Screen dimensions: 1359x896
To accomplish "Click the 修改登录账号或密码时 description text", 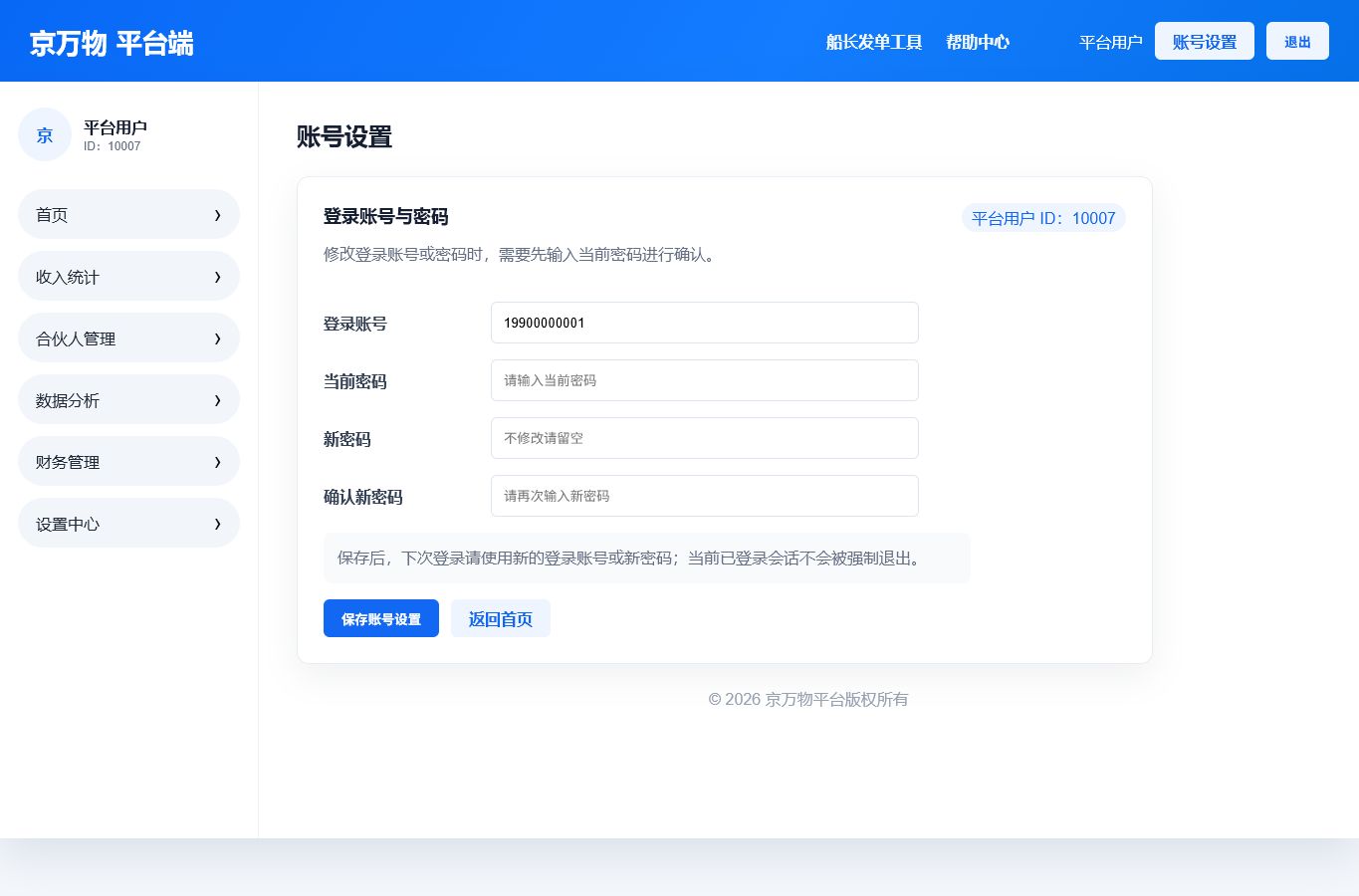I will coord(521,254).
